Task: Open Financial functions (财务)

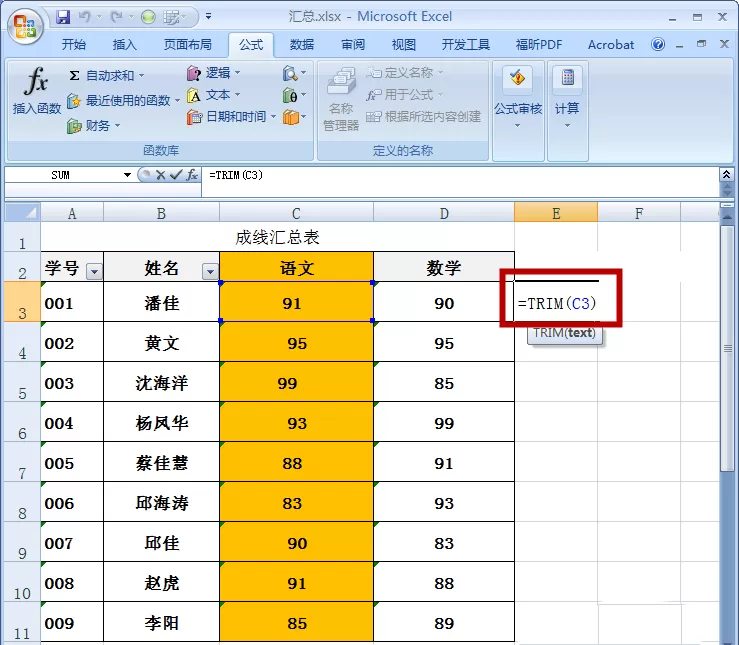Action: (x=93, y=126)
